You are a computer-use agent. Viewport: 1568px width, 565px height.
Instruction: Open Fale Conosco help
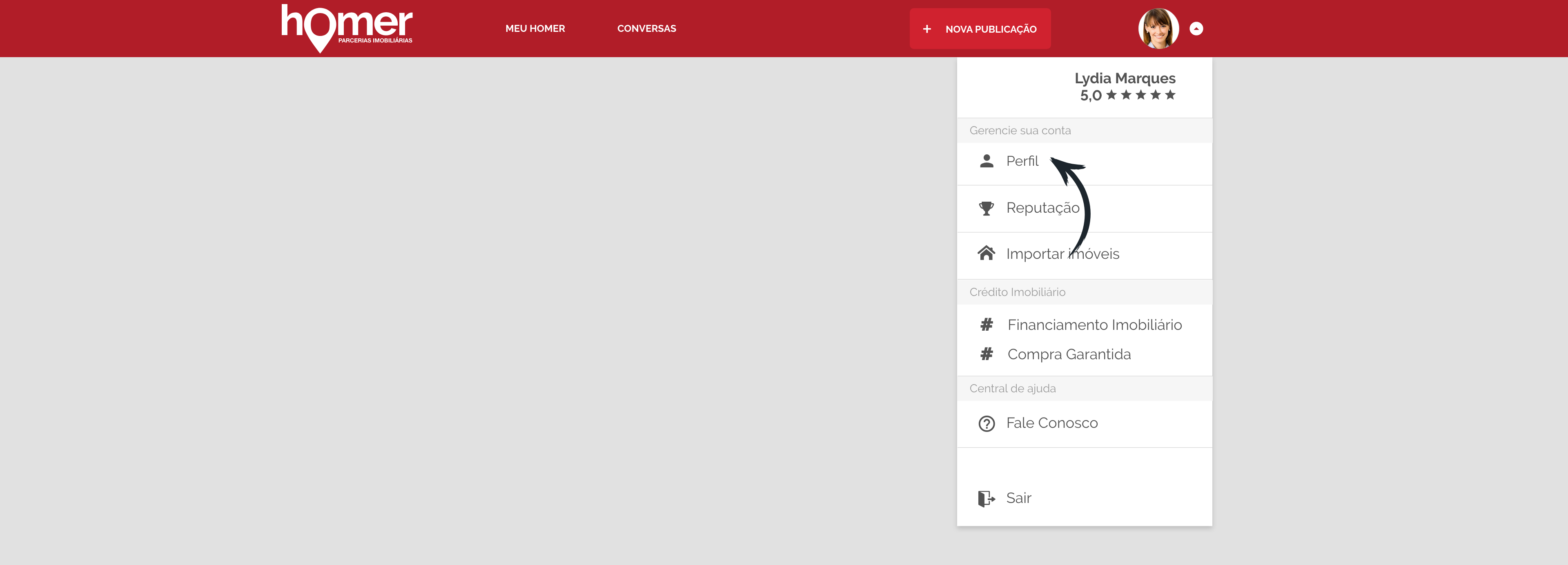tap(1084, 424)
